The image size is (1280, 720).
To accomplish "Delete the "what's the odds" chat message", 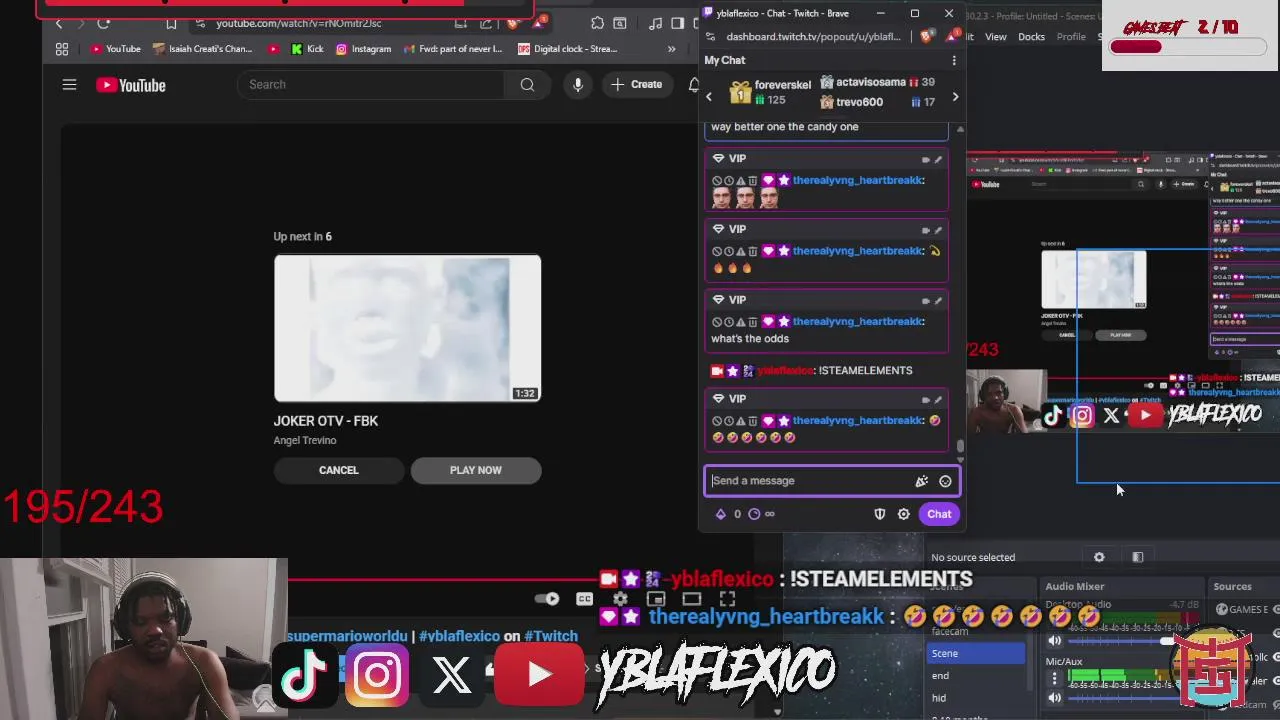I will [752, 322].
